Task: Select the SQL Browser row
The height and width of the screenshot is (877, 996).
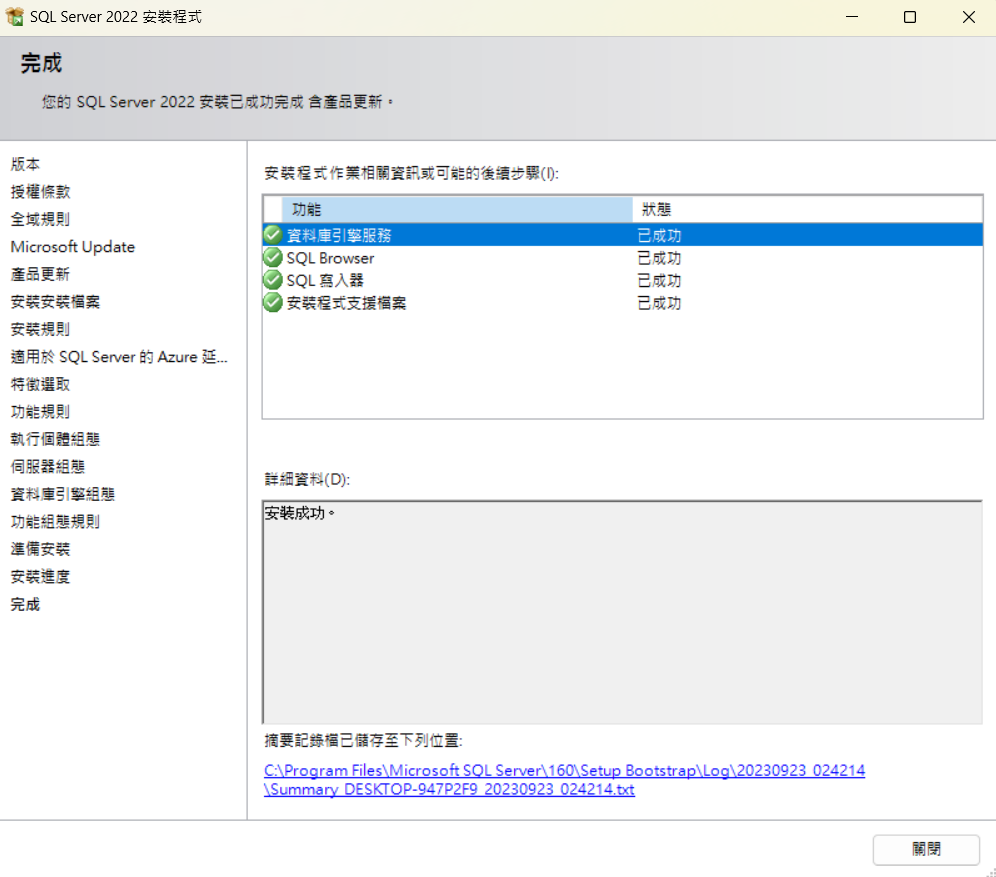Action: [622, 258]
